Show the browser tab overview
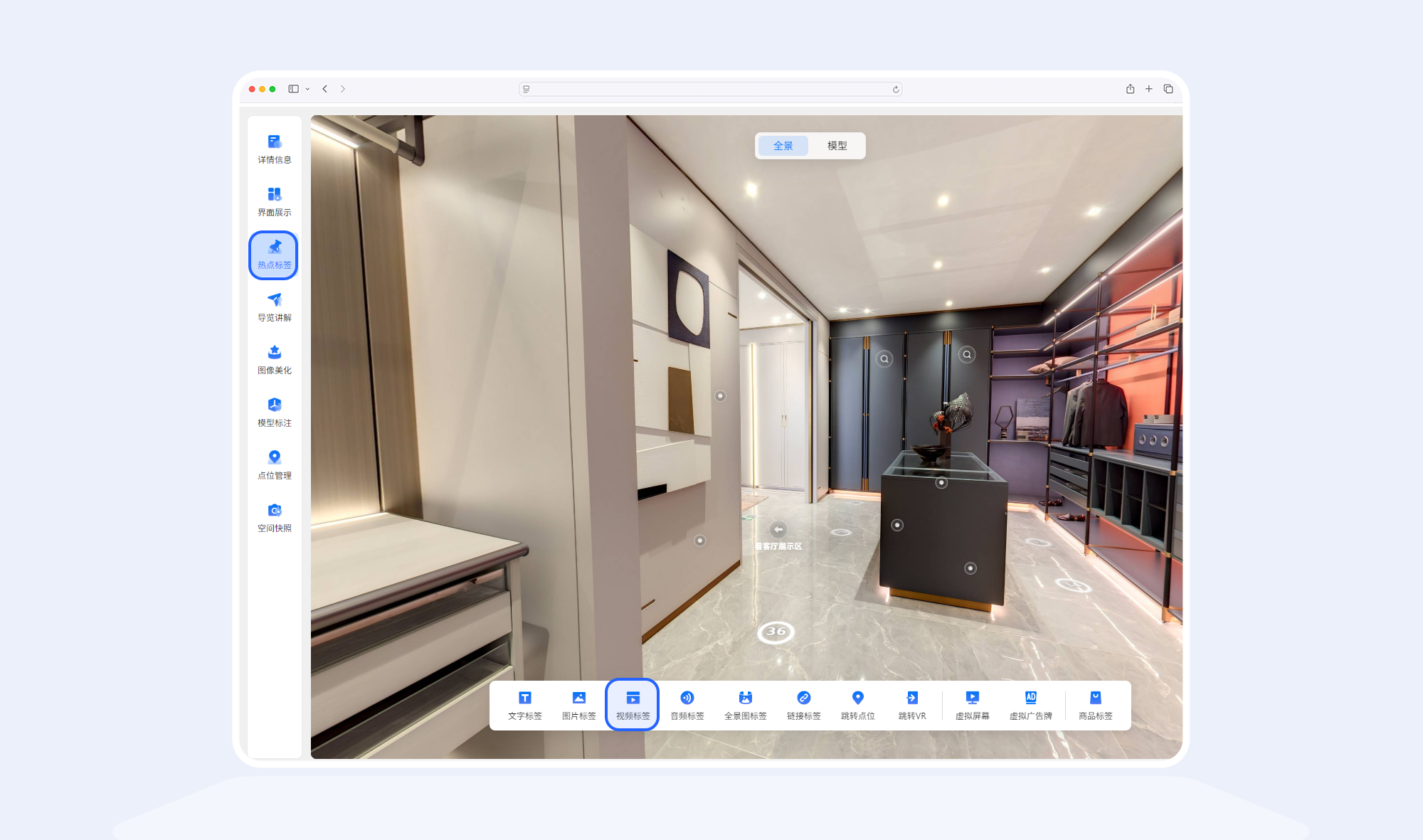Screen dimensions: 1423x840 (x=1168, y=89)
